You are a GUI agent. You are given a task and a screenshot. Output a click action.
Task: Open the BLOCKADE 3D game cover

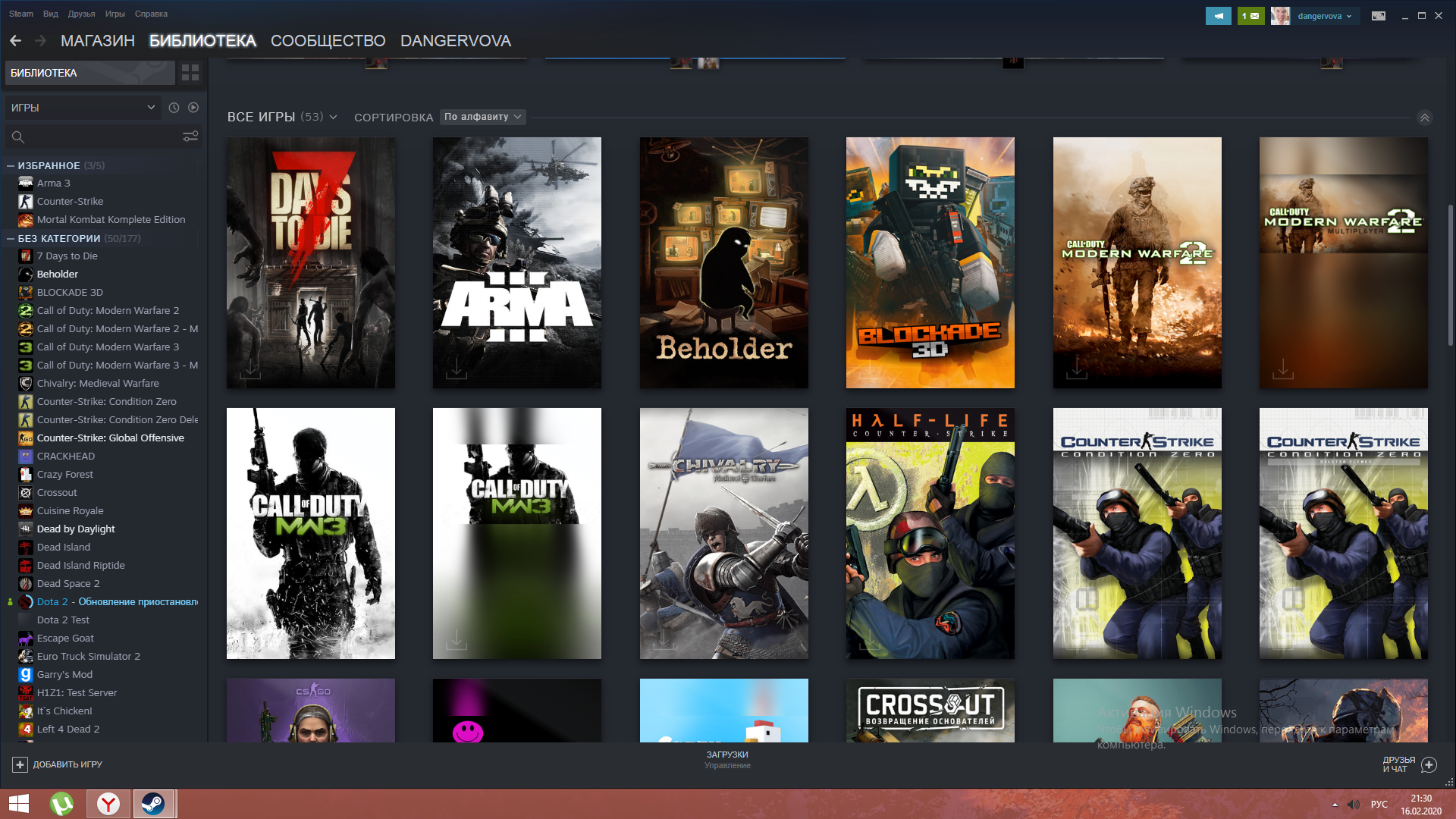(x=930, y=262)
